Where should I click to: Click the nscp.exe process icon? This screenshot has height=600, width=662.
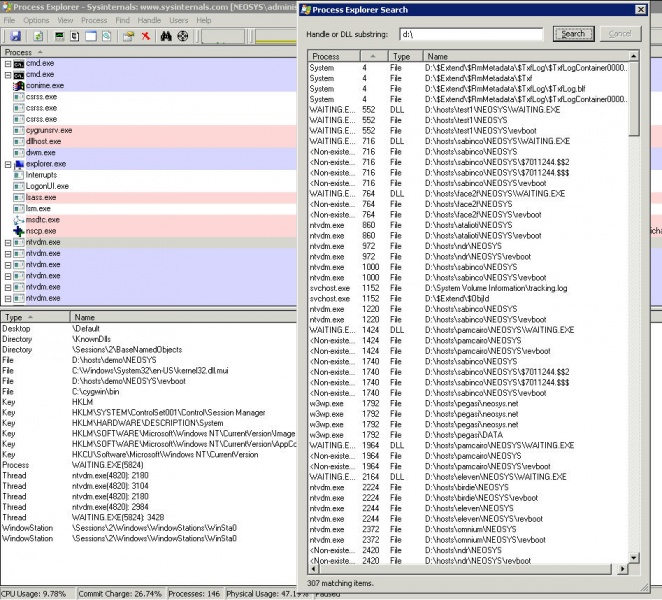[19, 231]
